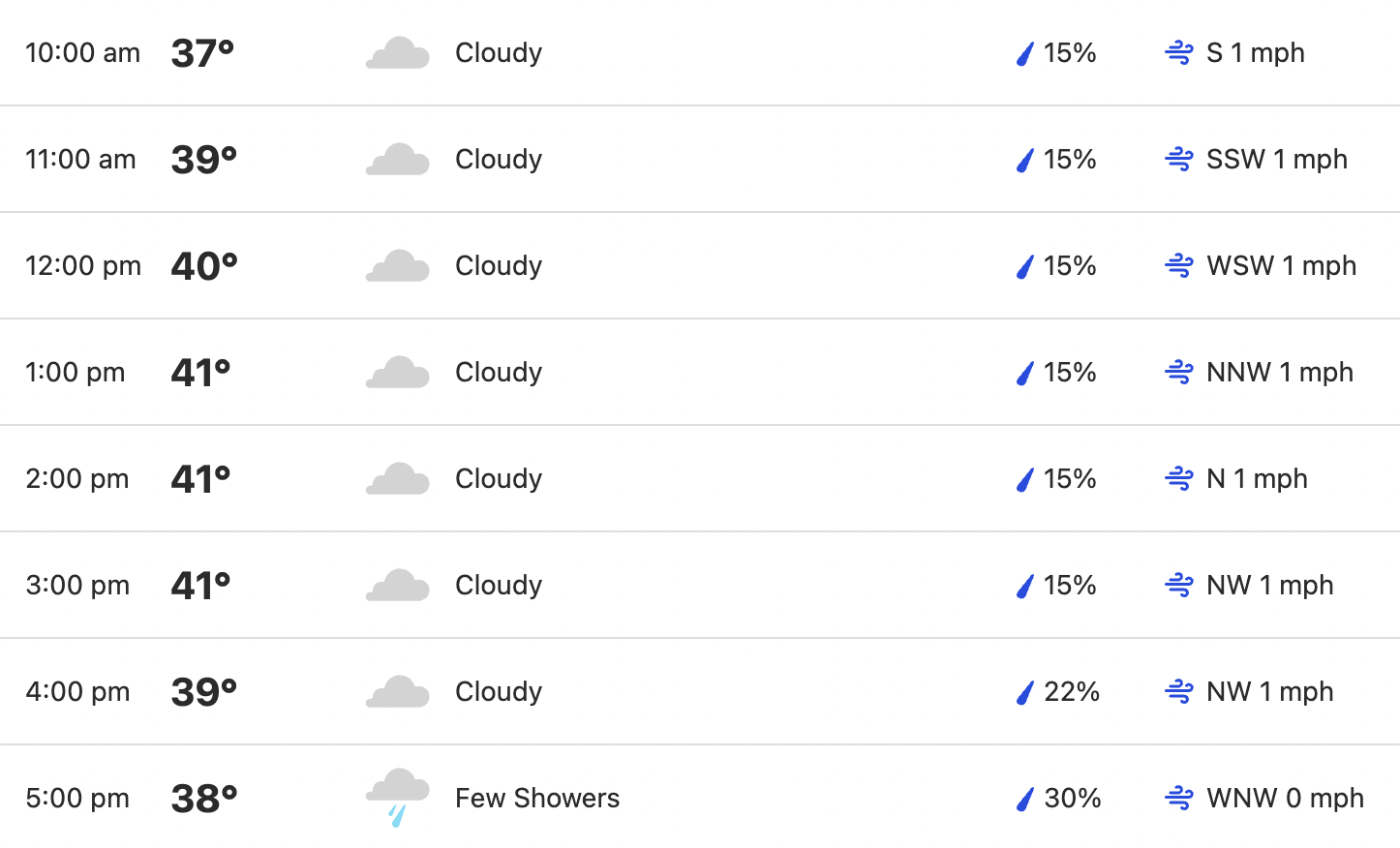The width and height of the screenshot is (1400, 848).
Task: Select the 12:00 pm time label
Action: [x=83, y=266]
